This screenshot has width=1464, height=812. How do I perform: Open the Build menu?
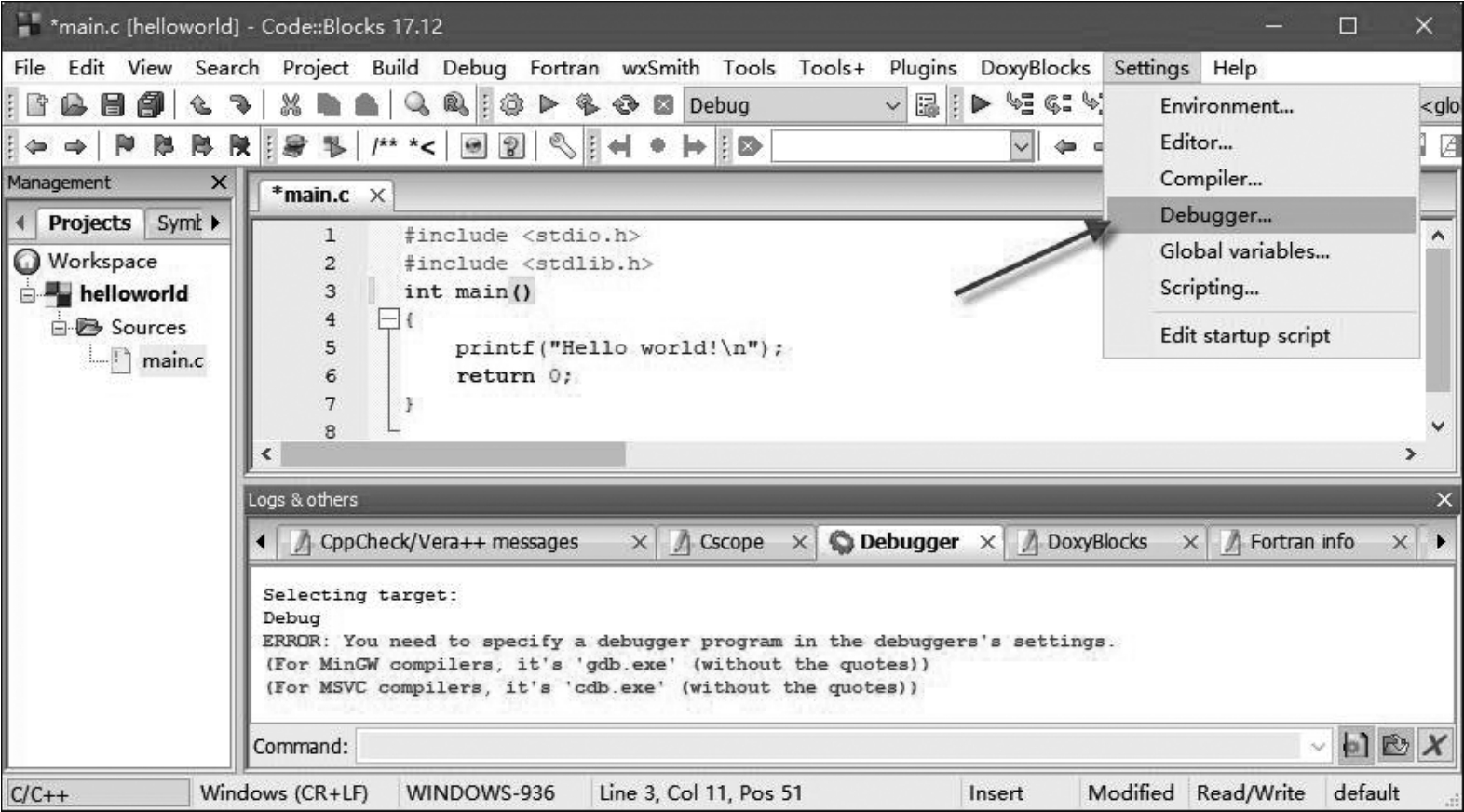395,68
